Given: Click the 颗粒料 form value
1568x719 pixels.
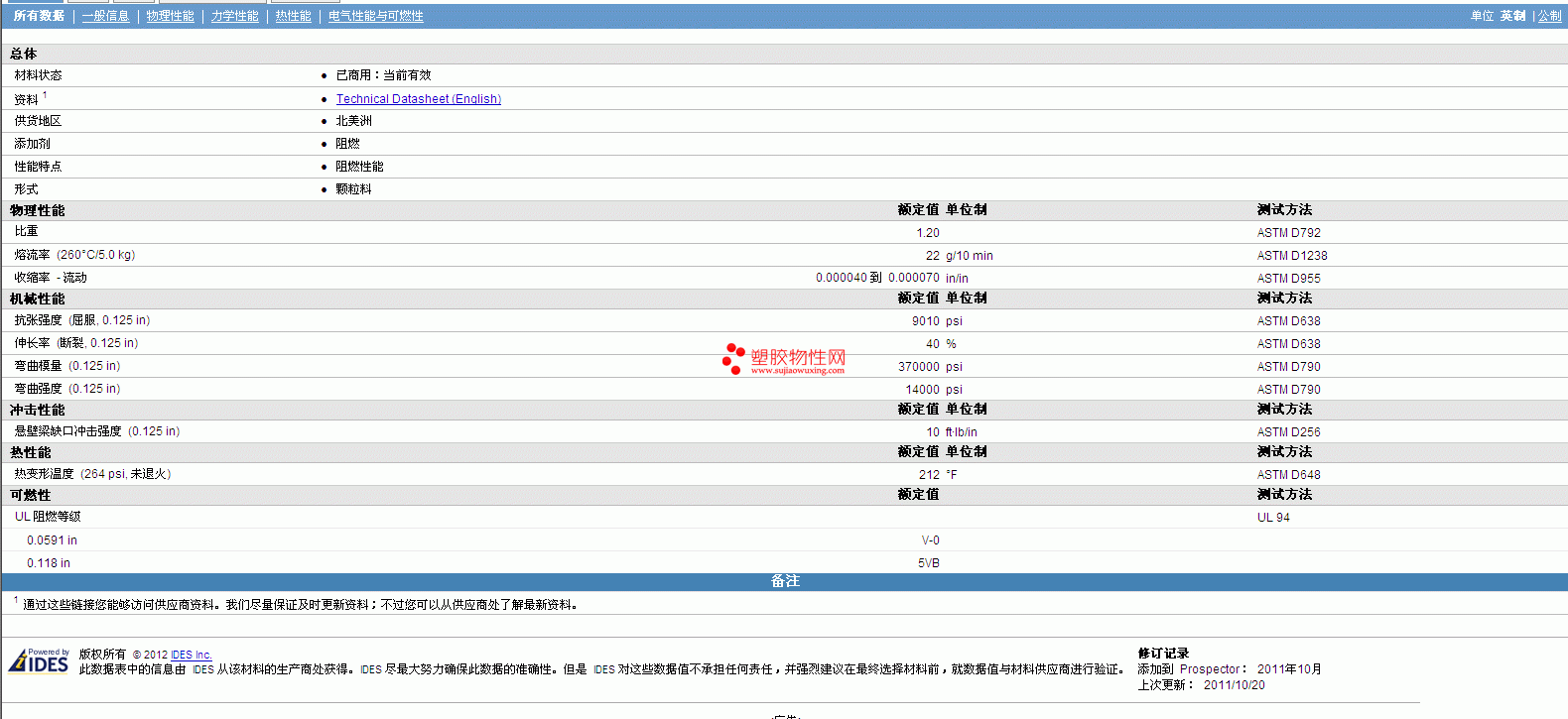Looking at the screenshot, I should [x=353, y=189].
